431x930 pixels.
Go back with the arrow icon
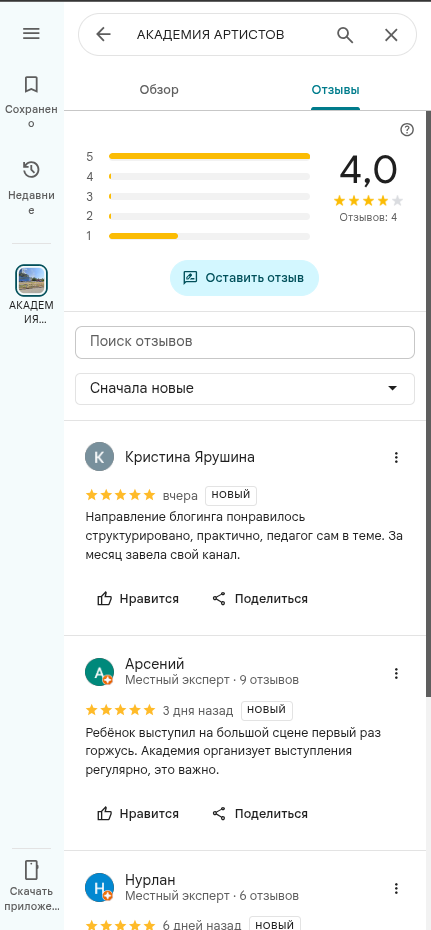(103, 35)
